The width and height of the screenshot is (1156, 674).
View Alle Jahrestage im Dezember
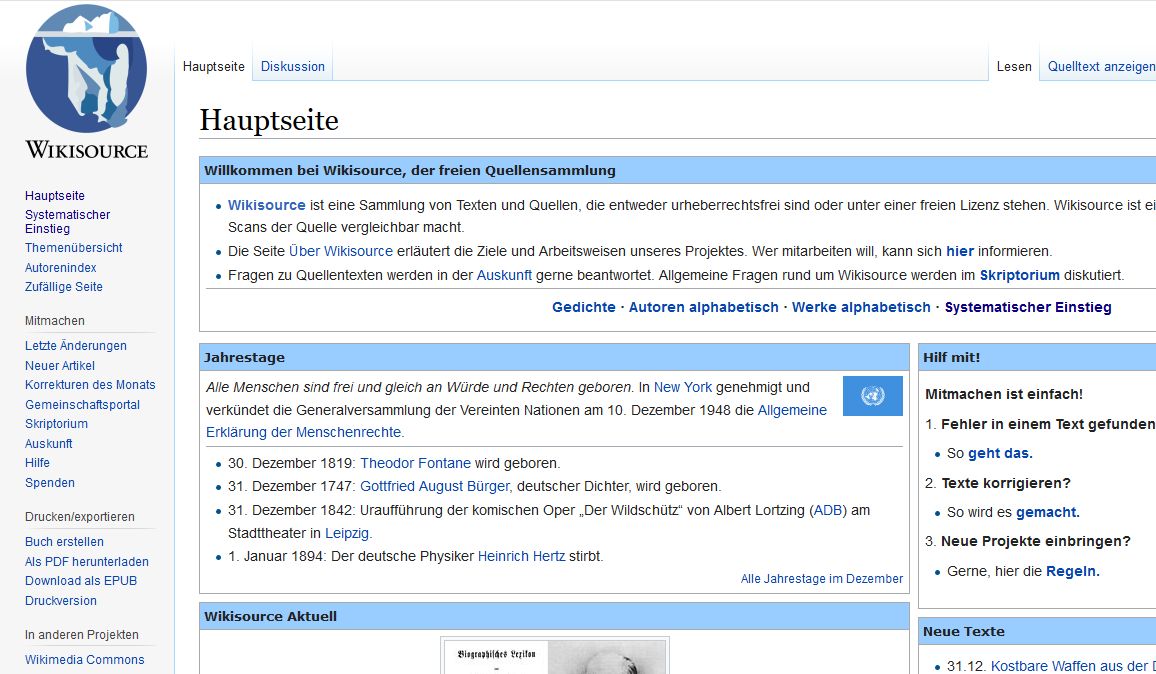coord(821,579)
